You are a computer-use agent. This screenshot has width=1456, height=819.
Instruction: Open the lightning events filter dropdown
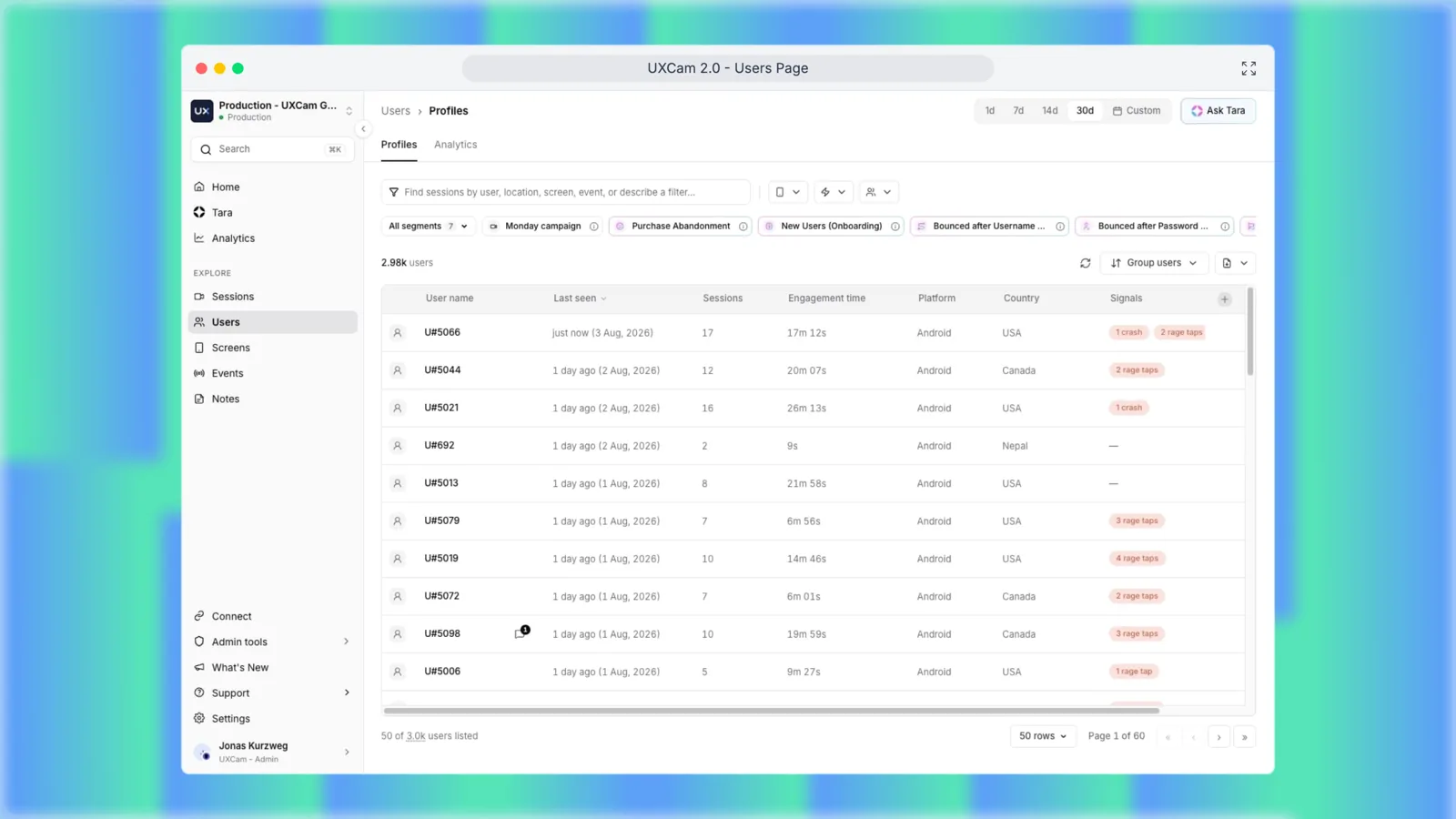[833, 192]
